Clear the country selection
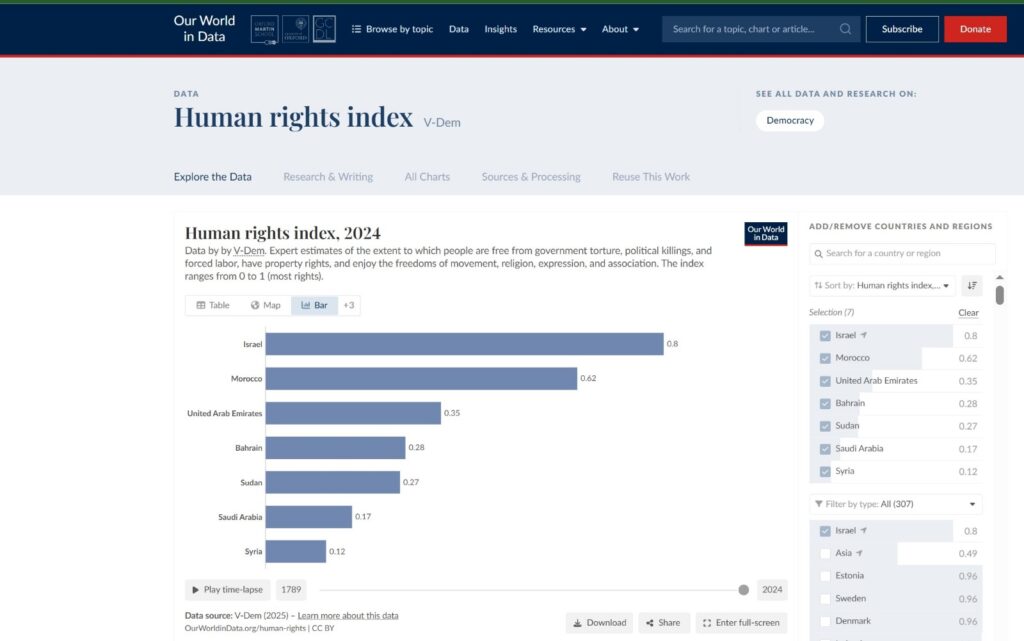Viewport: 1024px width, 641px height. [968, 313]
